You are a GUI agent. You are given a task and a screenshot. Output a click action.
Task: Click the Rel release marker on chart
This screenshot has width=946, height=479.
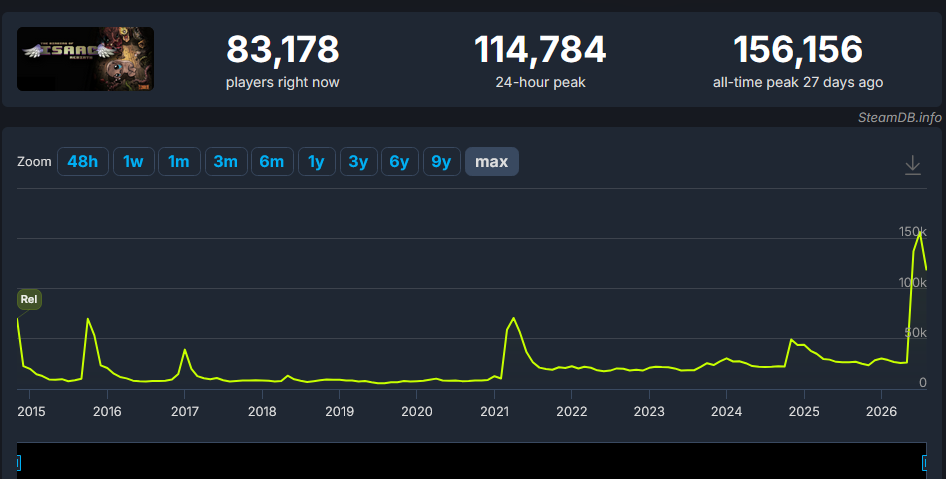click(x=29, y=299)
